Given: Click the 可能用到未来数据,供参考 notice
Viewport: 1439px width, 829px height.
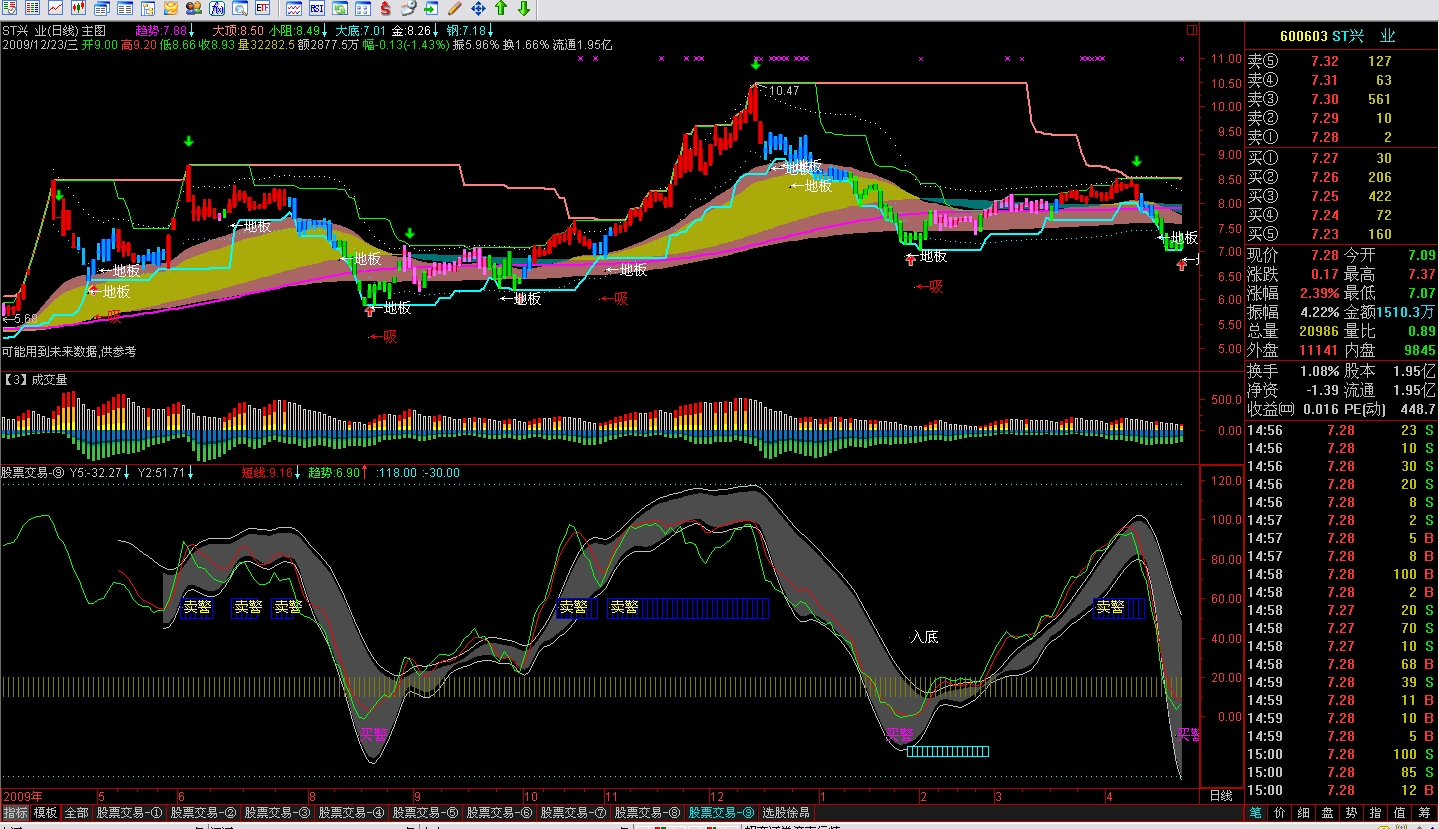Looking at the screenshot, I should coord(69,352).
